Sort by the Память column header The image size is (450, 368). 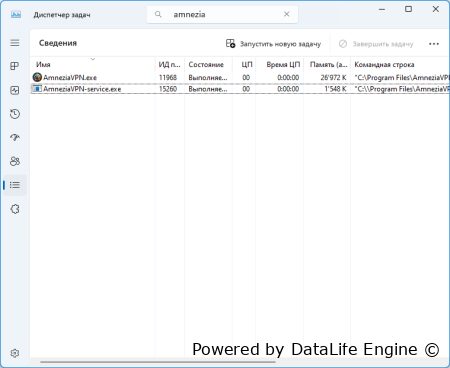tap(327, 64)
